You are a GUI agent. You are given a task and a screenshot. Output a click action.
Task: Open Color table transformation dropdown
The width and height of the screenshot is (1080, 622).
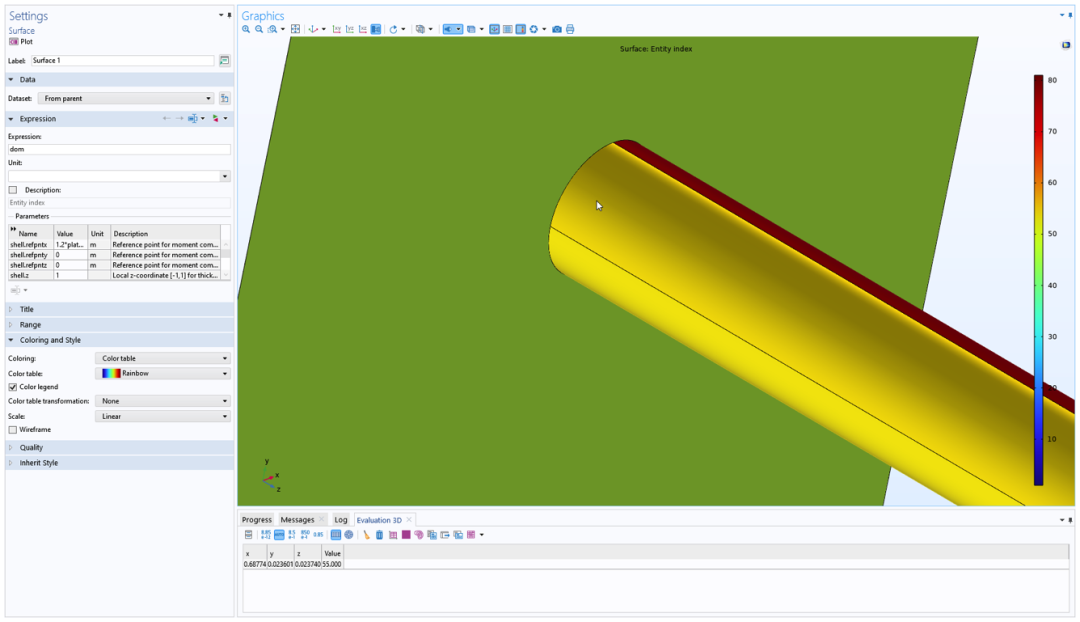point(163,401)
